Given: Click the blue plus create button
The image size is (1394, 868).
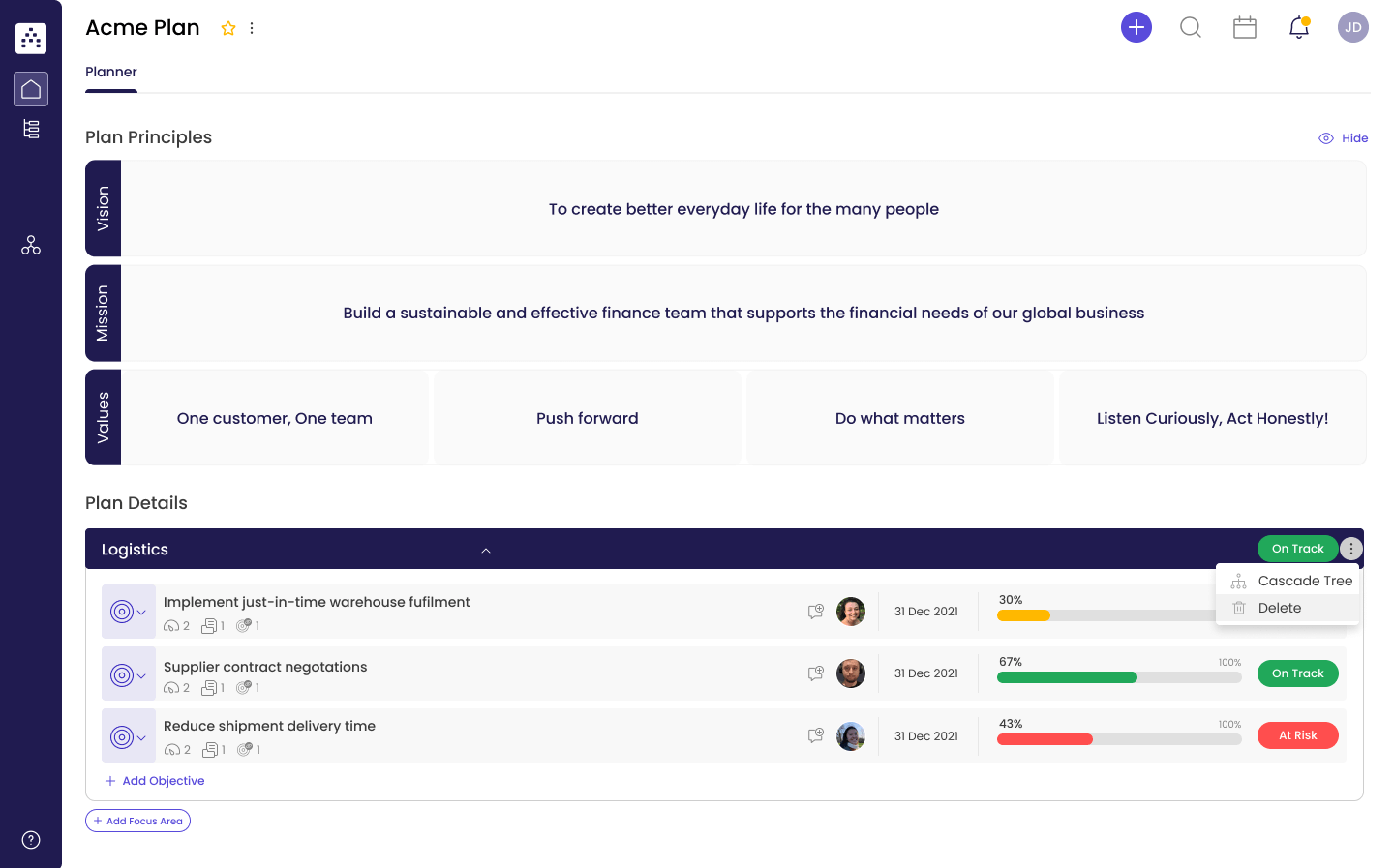Looking at the screenshot, I should 1136,27.
